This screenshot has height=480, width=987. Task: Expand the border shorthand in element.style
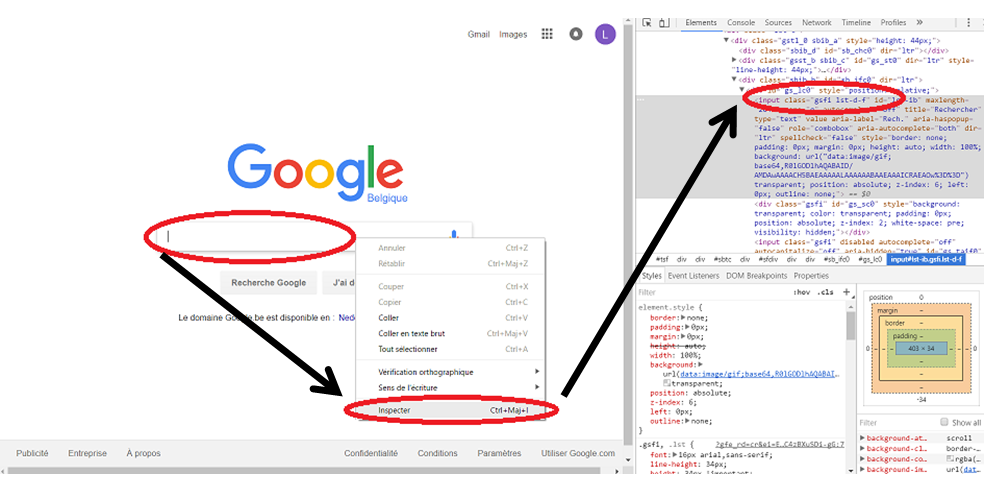point(684,318)
